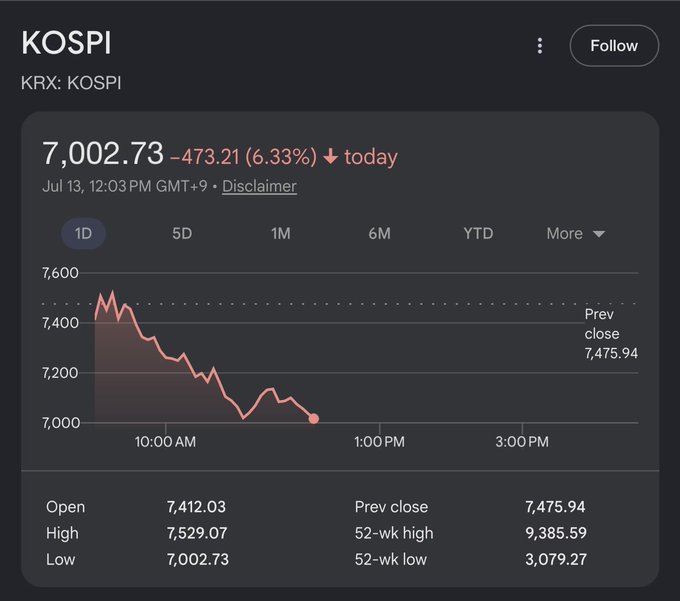Switch to the 5D time range
The image size is (680, 601).
coord(182,233)
